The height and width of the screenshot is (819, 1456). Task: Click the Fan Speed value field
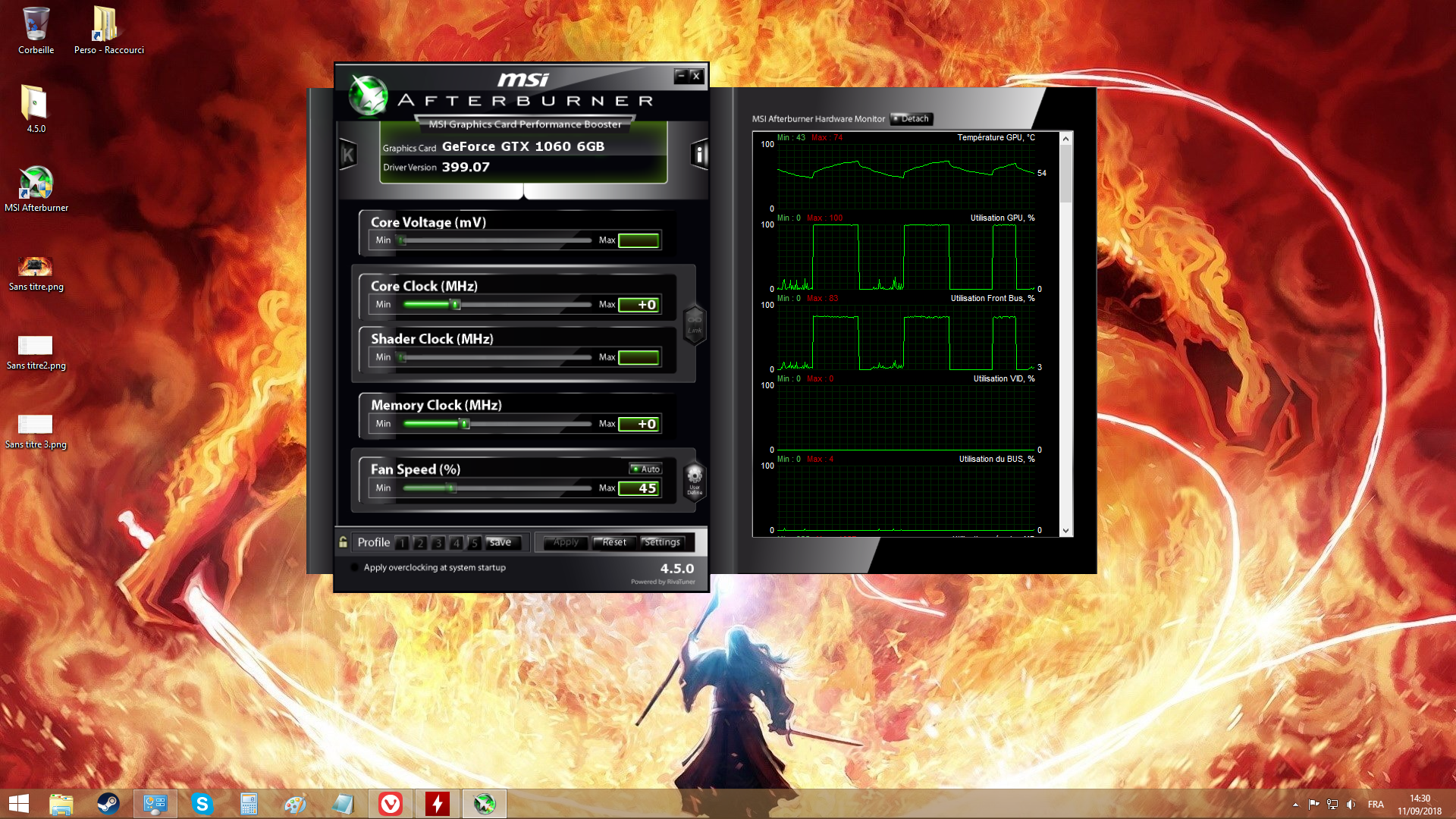(x=639, y=488)
